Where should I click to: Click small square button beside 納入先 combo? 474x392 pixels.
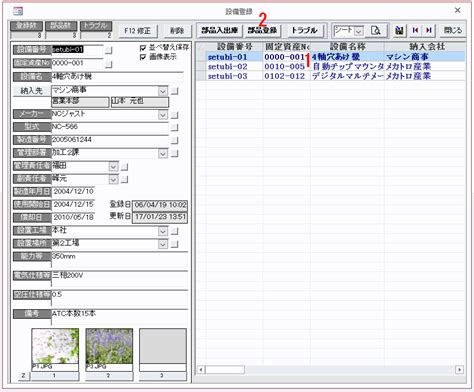(174, 91)
